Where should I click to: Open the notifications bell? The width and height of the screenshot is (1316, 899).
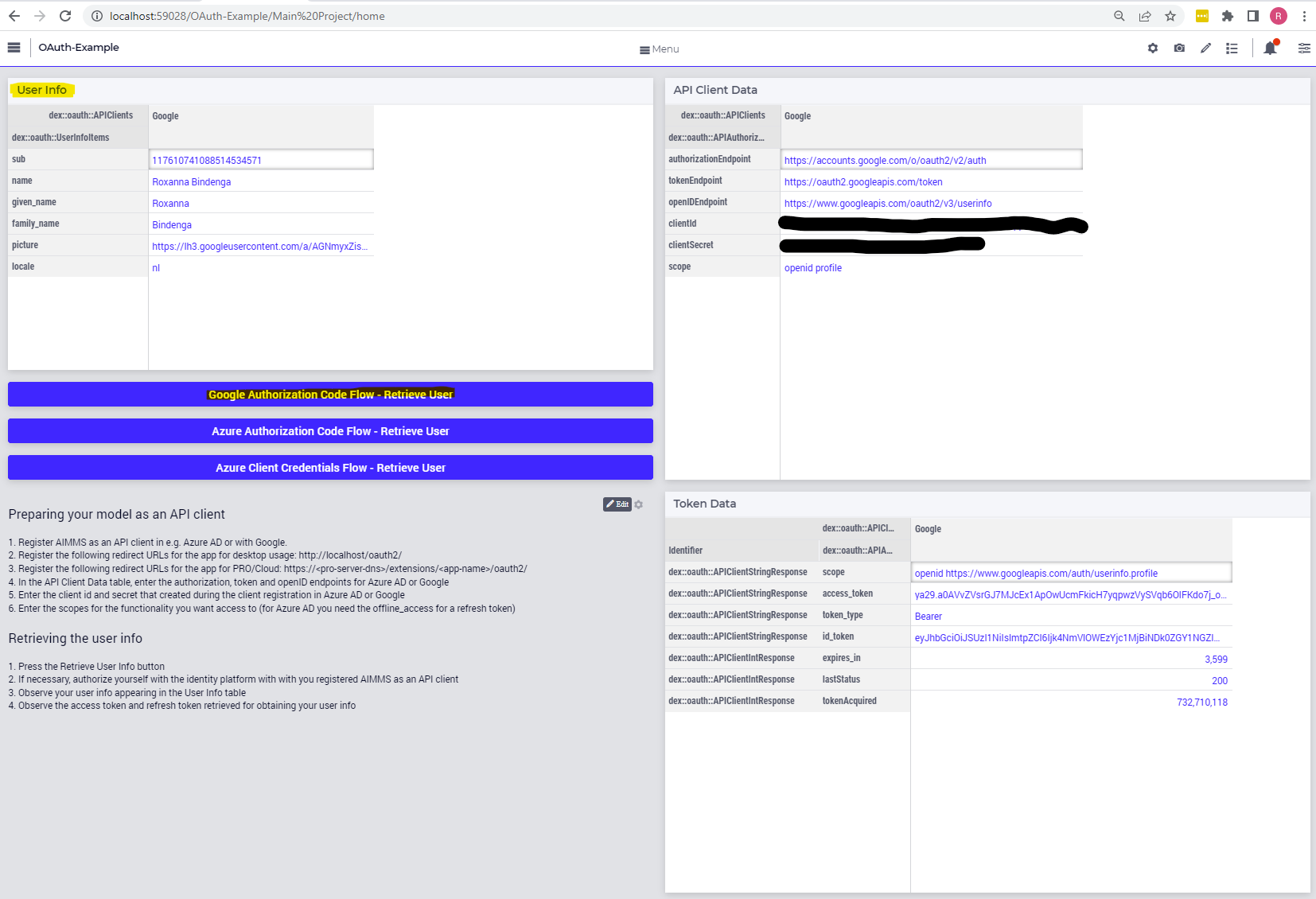[x=1271, y=48]
